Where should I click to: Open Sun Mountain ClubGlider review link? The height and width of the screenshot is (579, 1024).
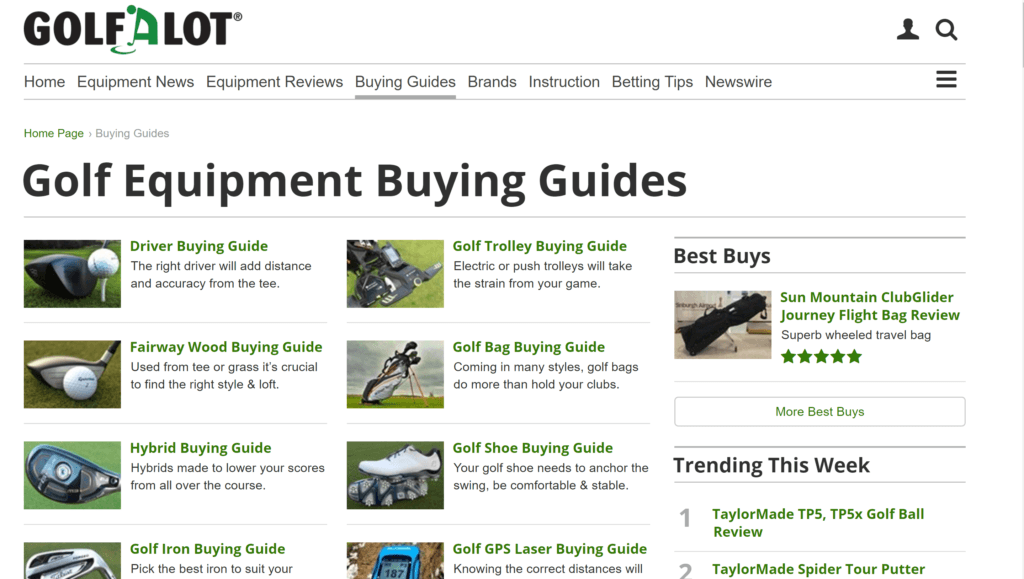(870, 306)
